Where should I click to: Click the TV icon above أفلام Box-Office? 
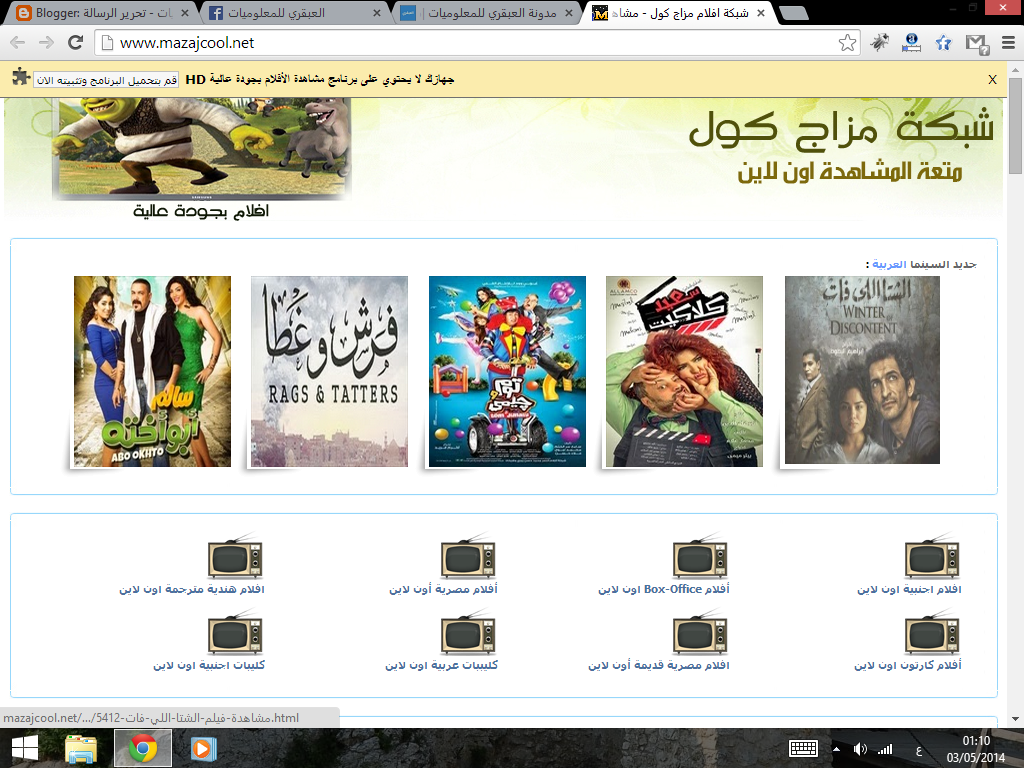[x=700, y=556]
